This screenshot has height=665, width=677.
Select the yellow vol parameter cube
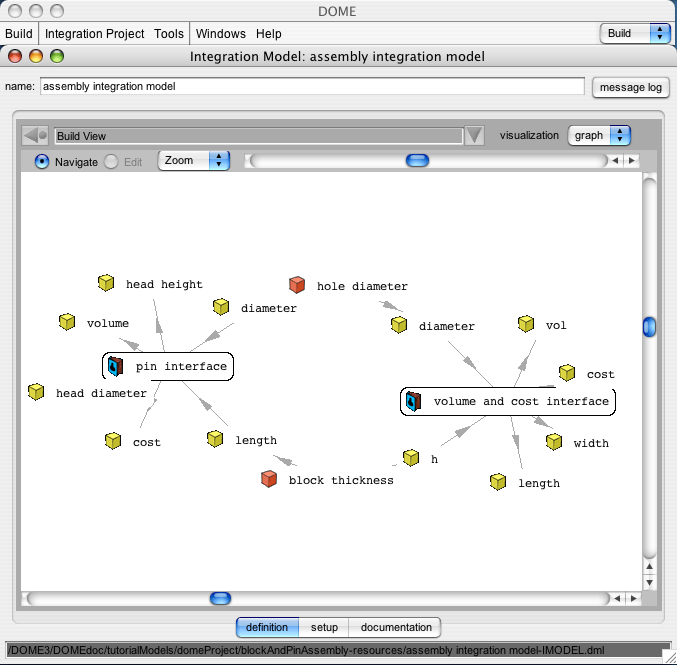(x=526, y=324)
